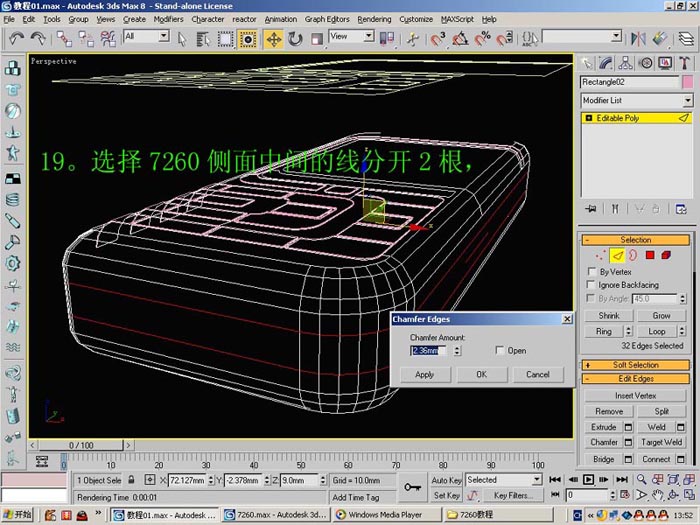Pick the Rectangular Selection Region tool

[225, 39]
